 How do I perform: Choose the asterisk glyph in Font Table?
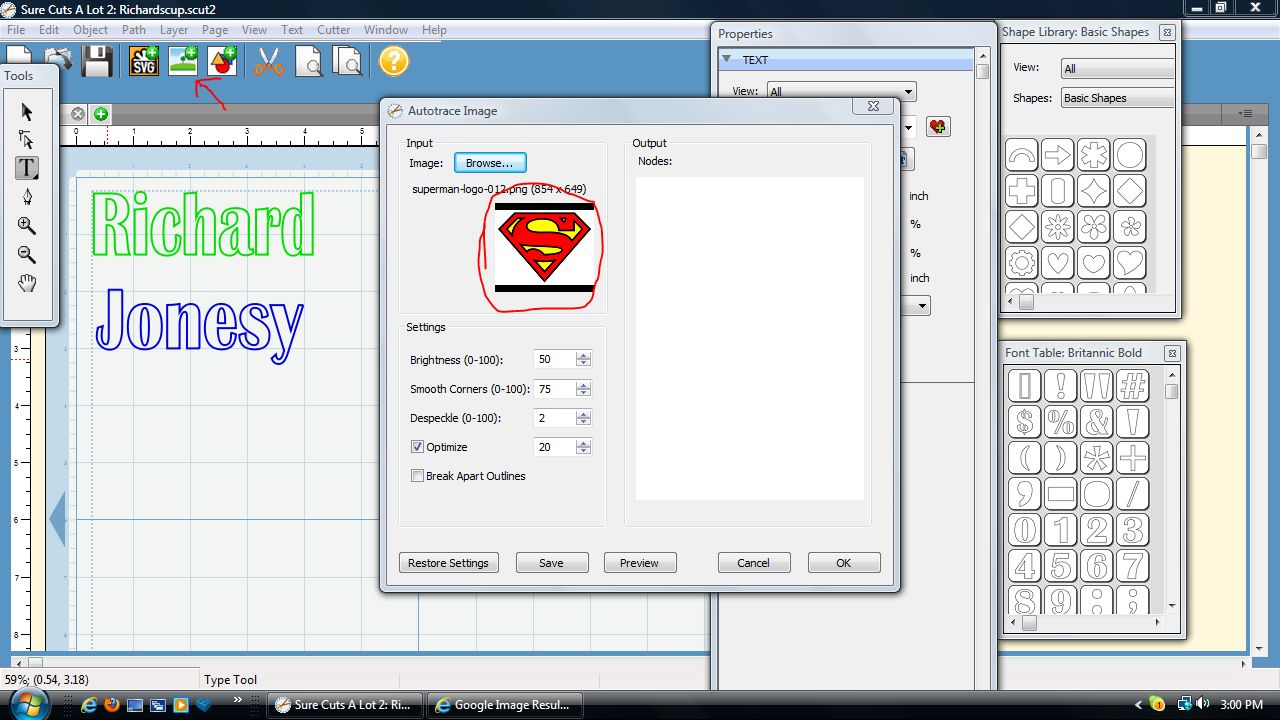pyautogui.click(x=1097, y=458)
